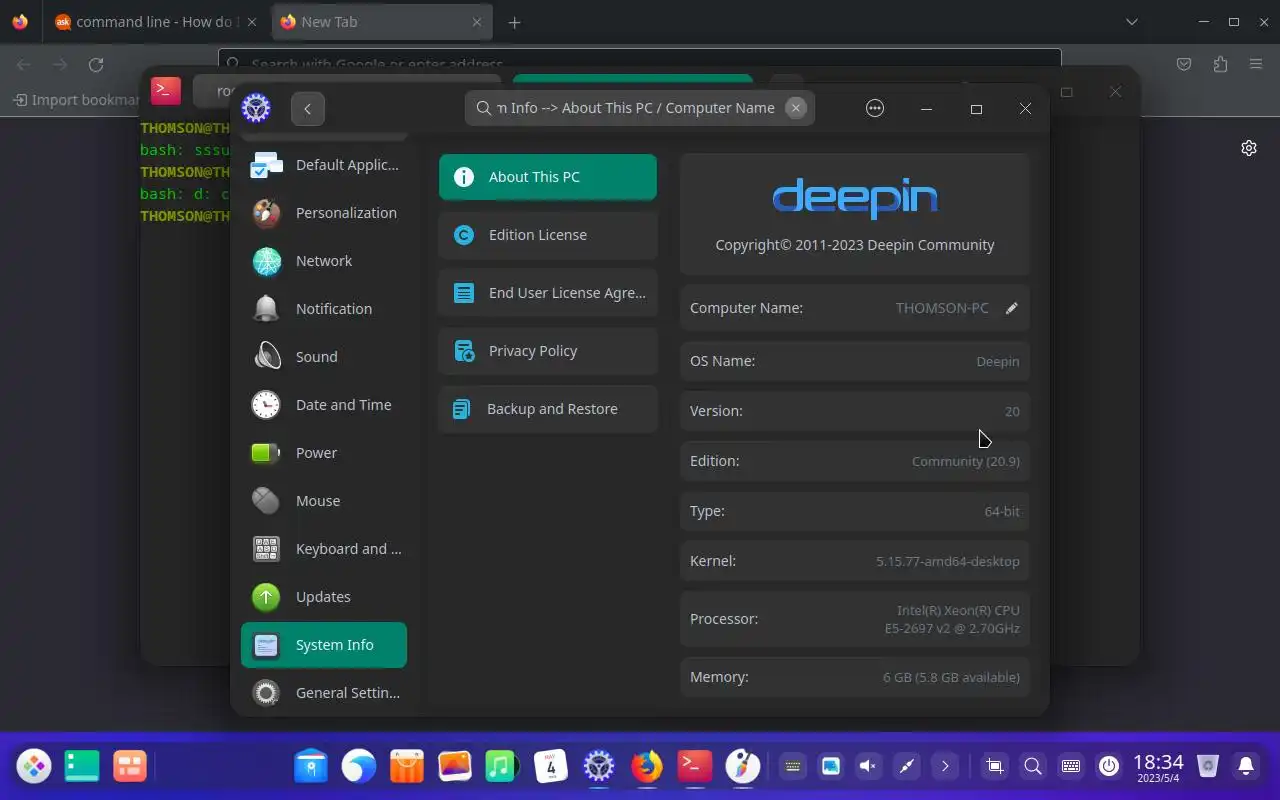Open the onscreen keyboard tray icon
The width and height of the screenshot is (1280, 800).
point(1071,767)
